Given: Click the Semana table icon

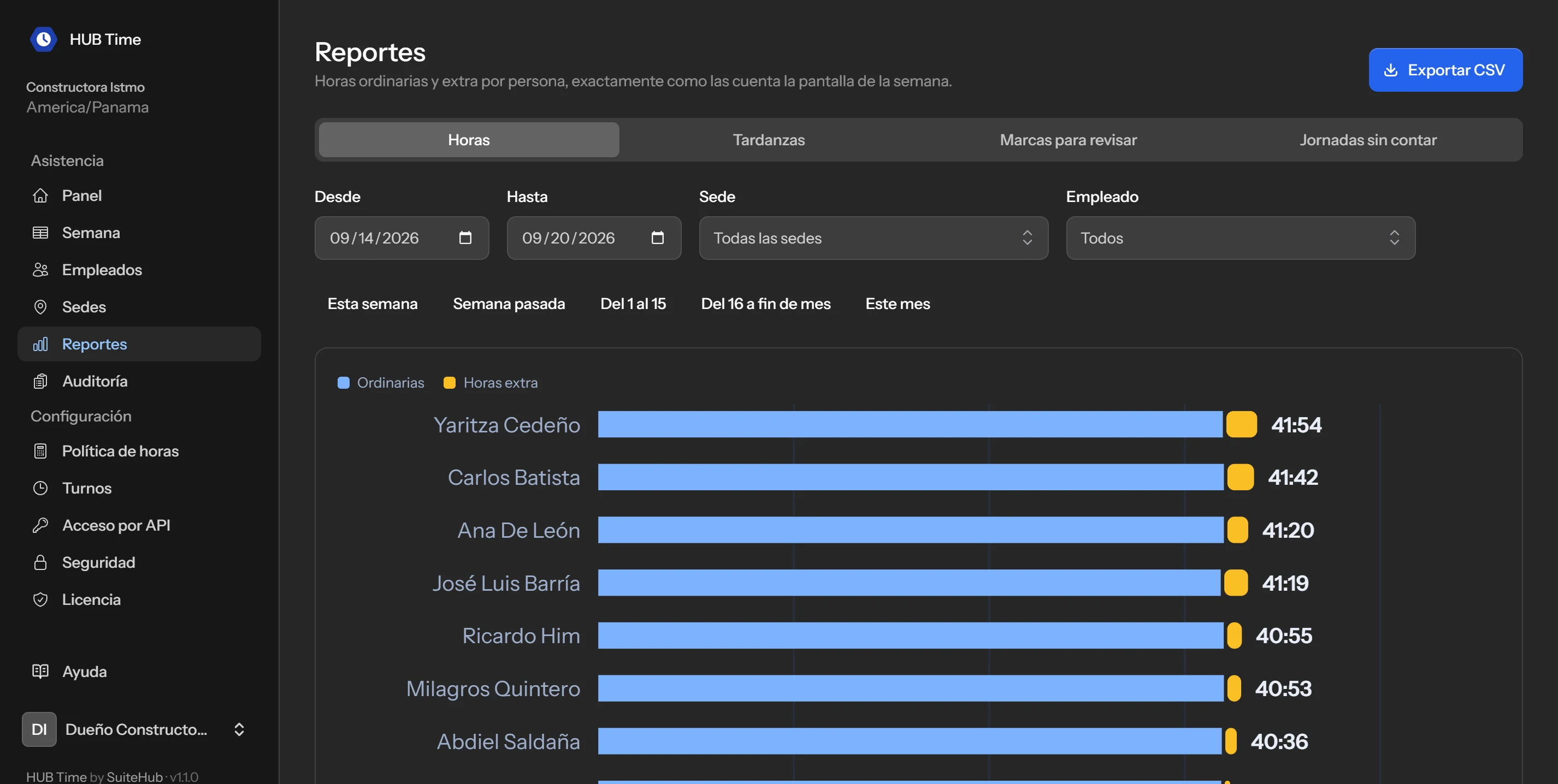Looking at the screenshot, I should (x=40, y=233).
